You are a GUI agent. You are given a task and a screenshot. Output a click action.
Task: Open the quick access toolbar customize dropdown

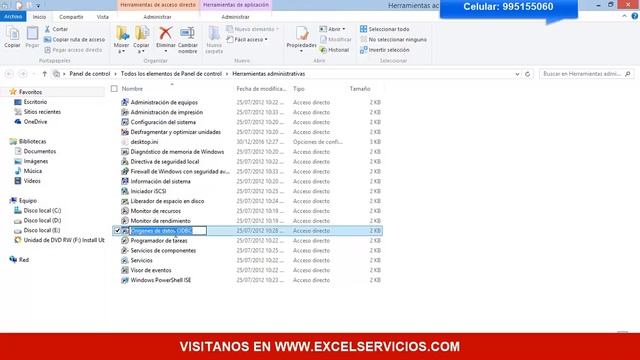point(38,6)
